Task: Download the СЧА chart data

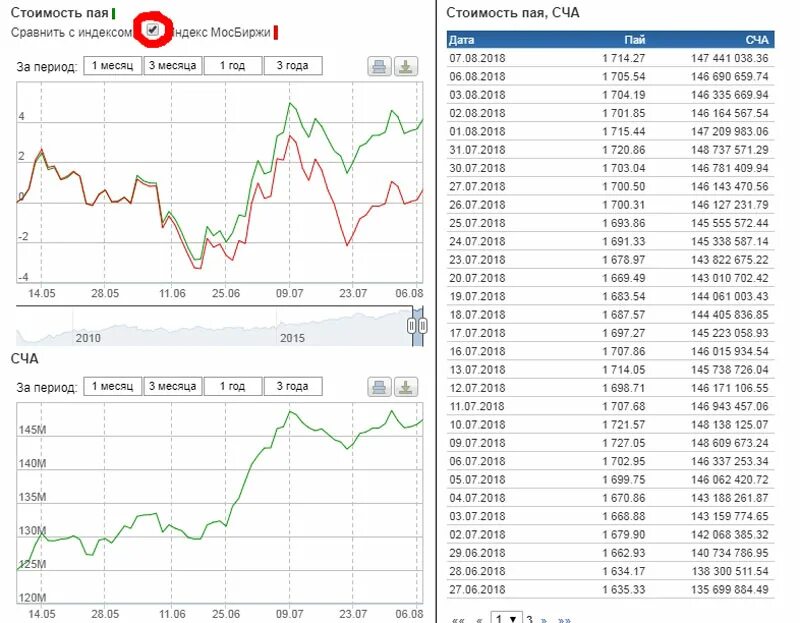Action: pos(406,387)
